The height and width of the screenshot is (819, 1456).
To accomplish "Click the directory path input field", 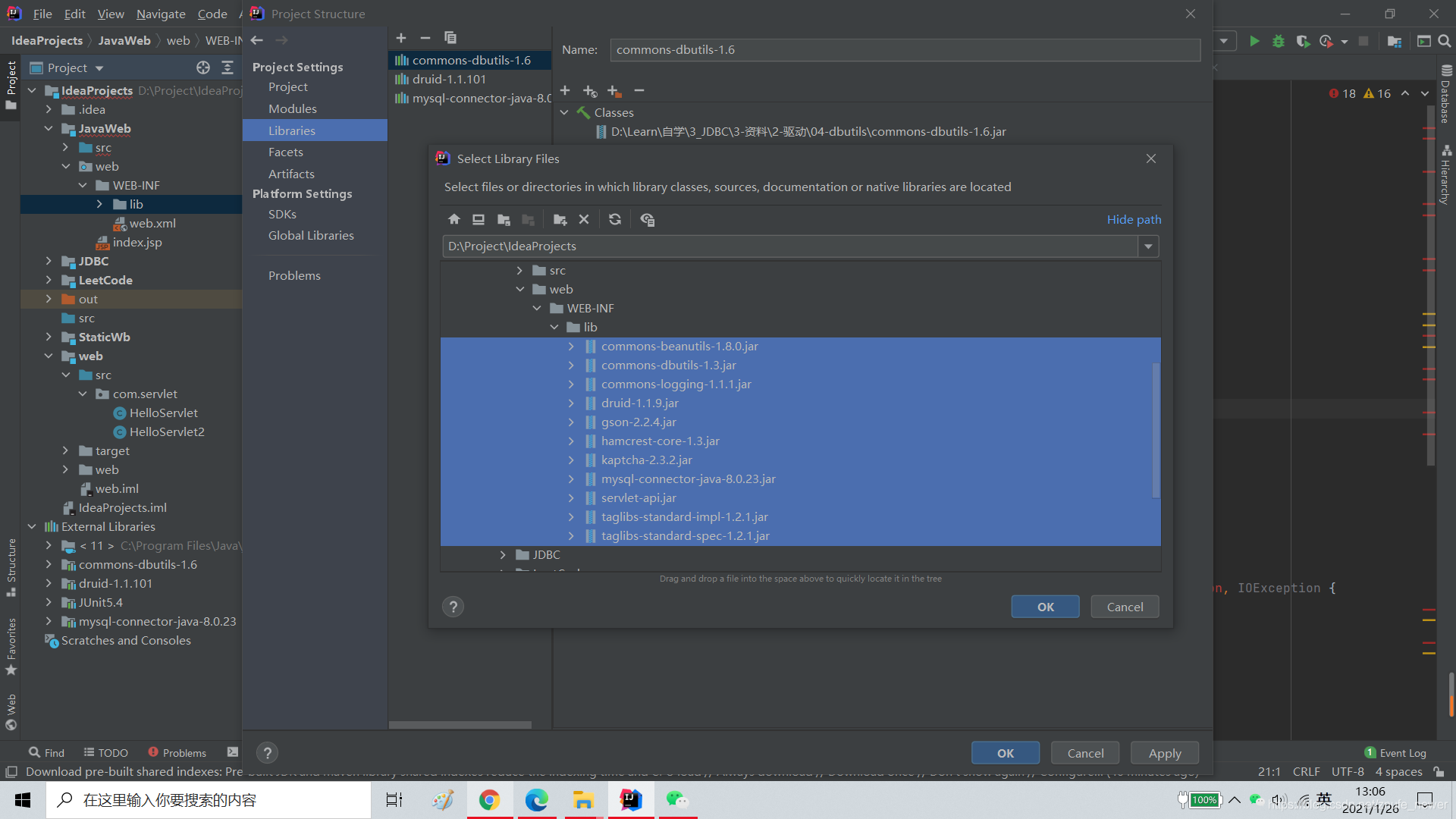I will tap(789, 246).
